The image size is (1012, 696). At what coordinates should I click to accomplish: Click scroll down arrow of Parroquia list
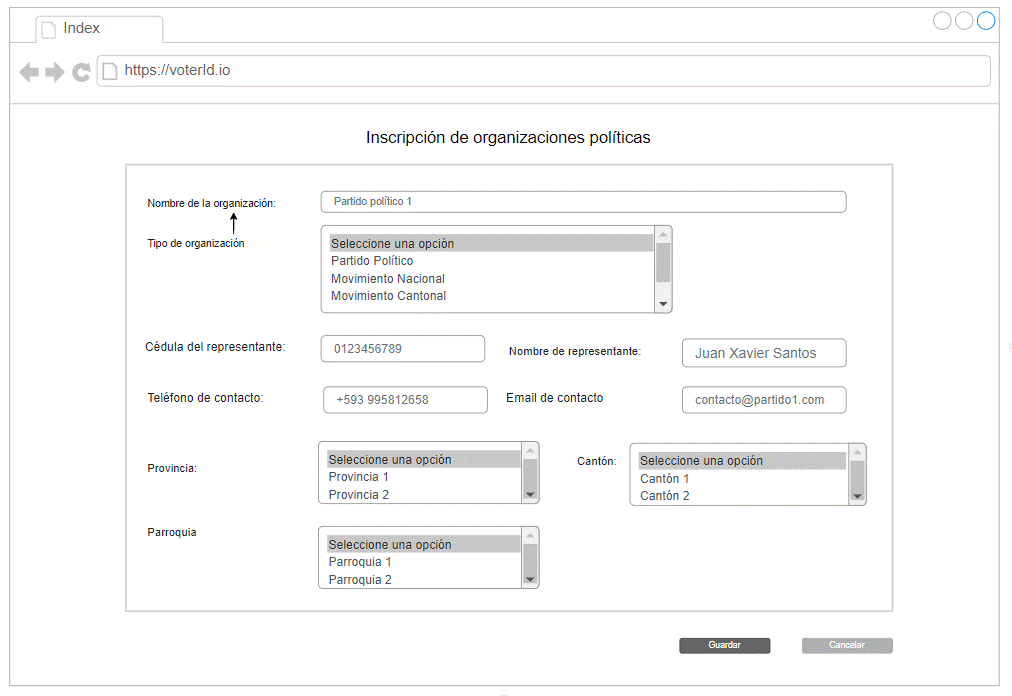tap(530, 580)
